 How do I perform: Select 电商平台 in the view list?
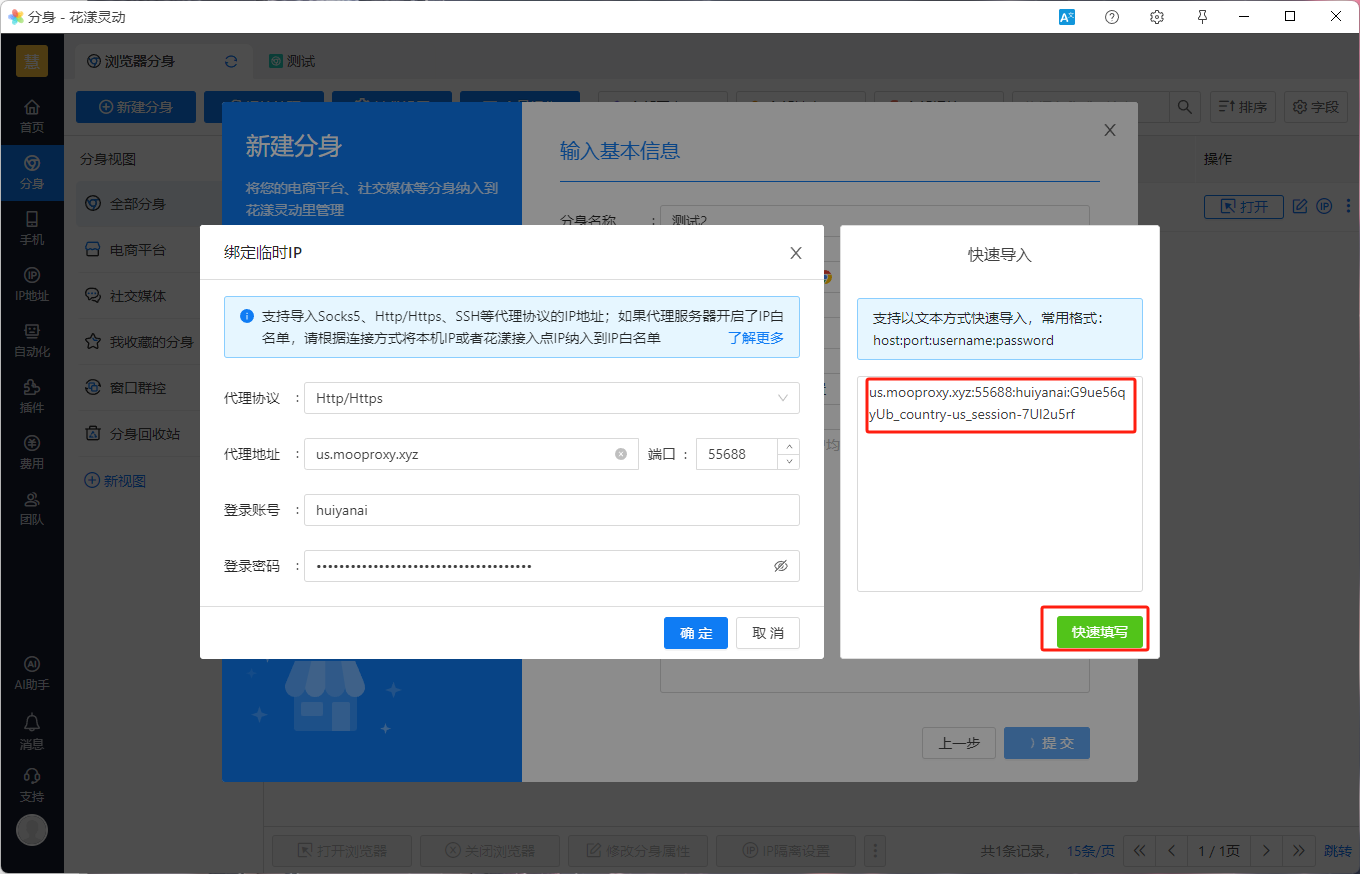137,250
